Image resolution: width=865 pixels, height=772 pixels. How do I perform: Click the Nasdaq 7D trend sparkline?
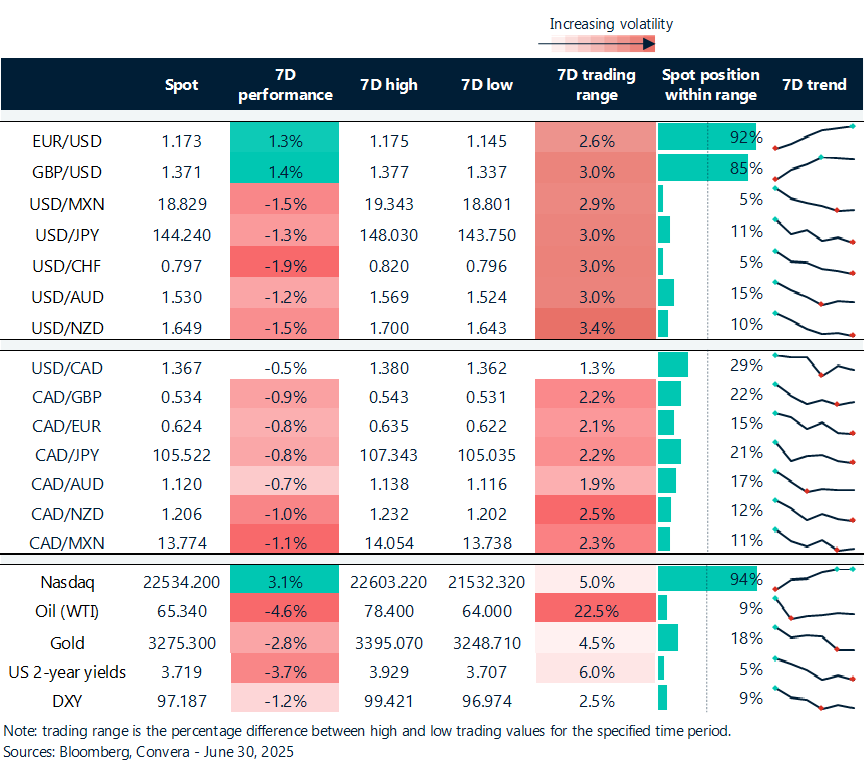click(814, 580)
